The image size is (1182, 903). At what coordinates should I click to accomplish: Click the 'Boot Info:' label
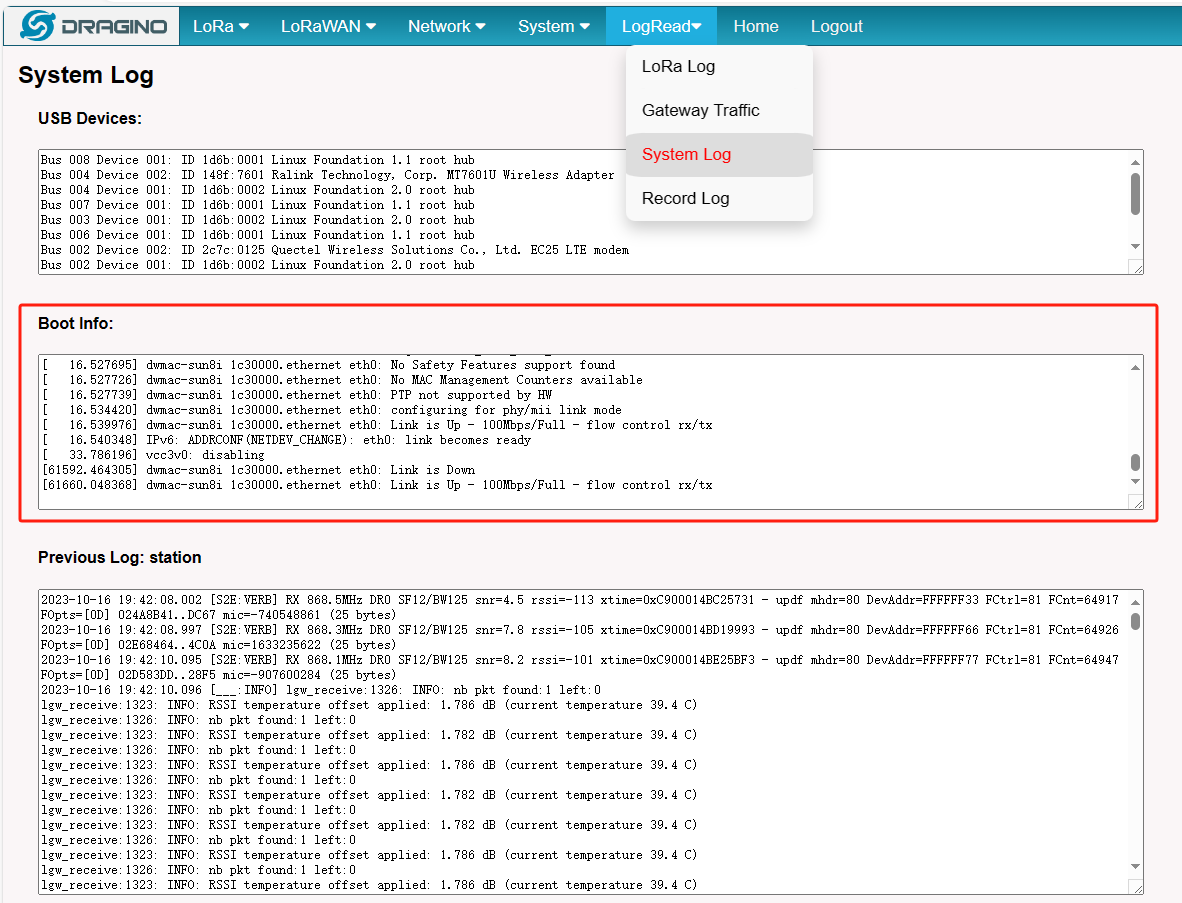tap(75, 323)
